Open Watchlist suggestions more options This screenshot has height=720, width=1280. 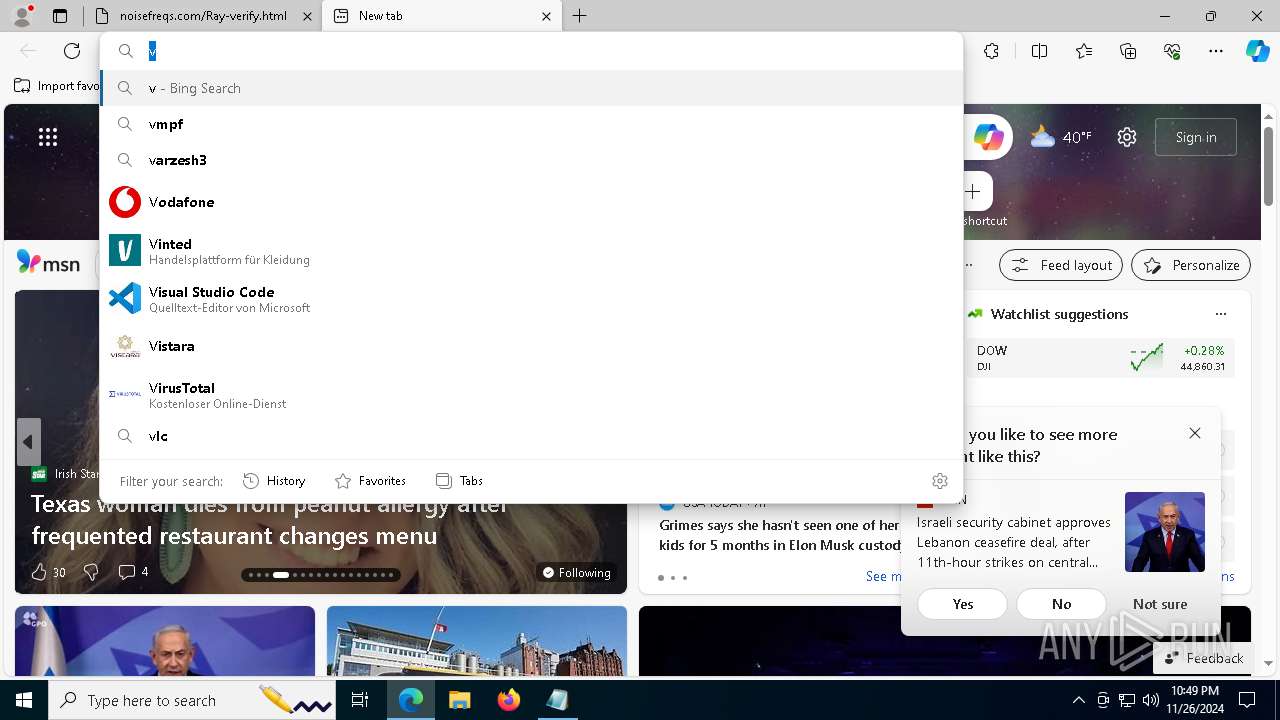pos(1220,314)
